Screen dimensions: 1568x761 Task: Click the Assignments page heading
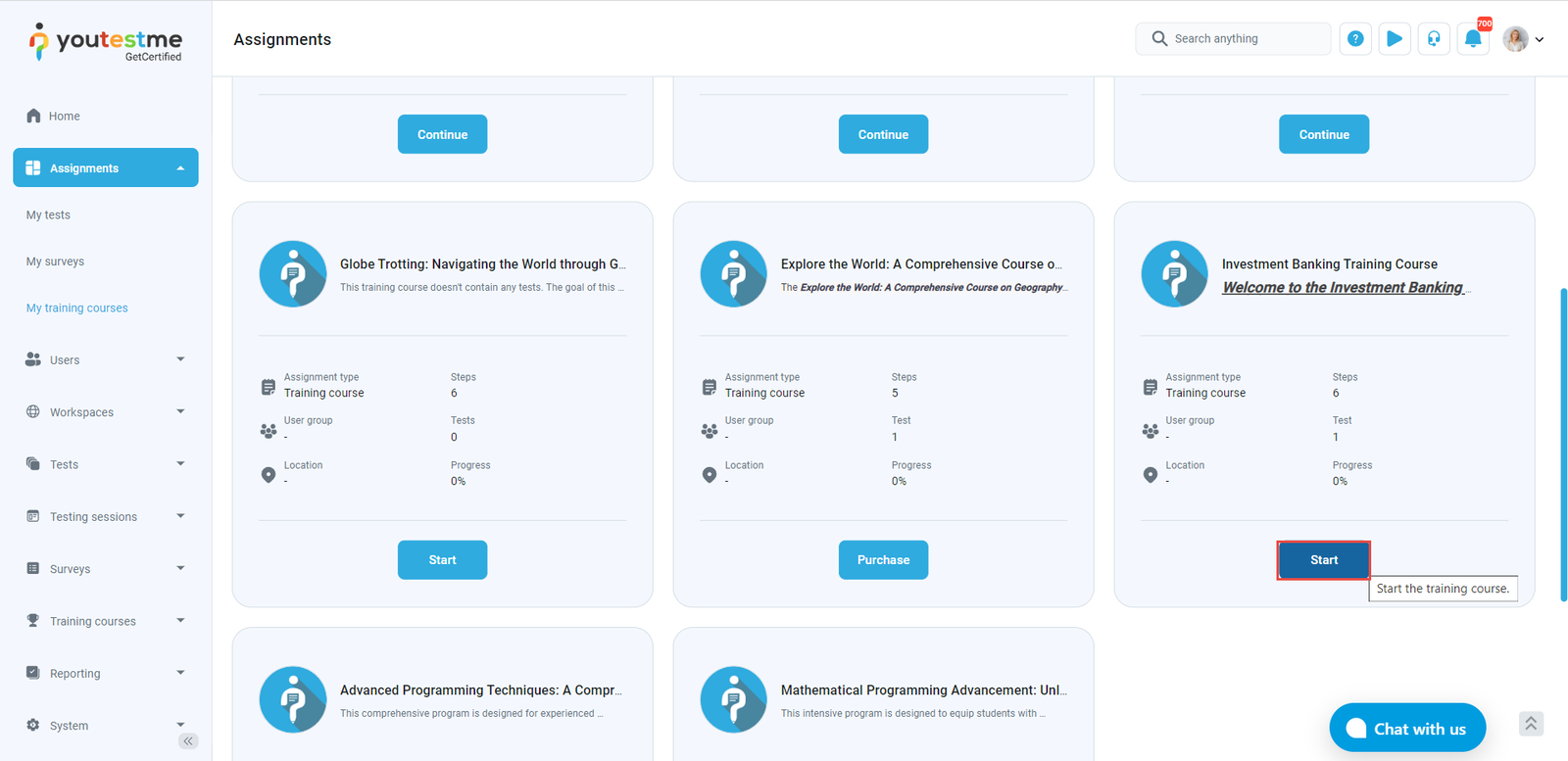282,39
